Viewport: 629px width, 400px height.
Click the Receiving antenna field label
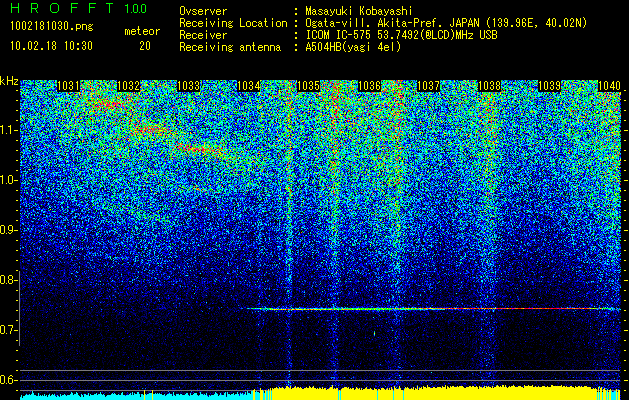[230, 47]
